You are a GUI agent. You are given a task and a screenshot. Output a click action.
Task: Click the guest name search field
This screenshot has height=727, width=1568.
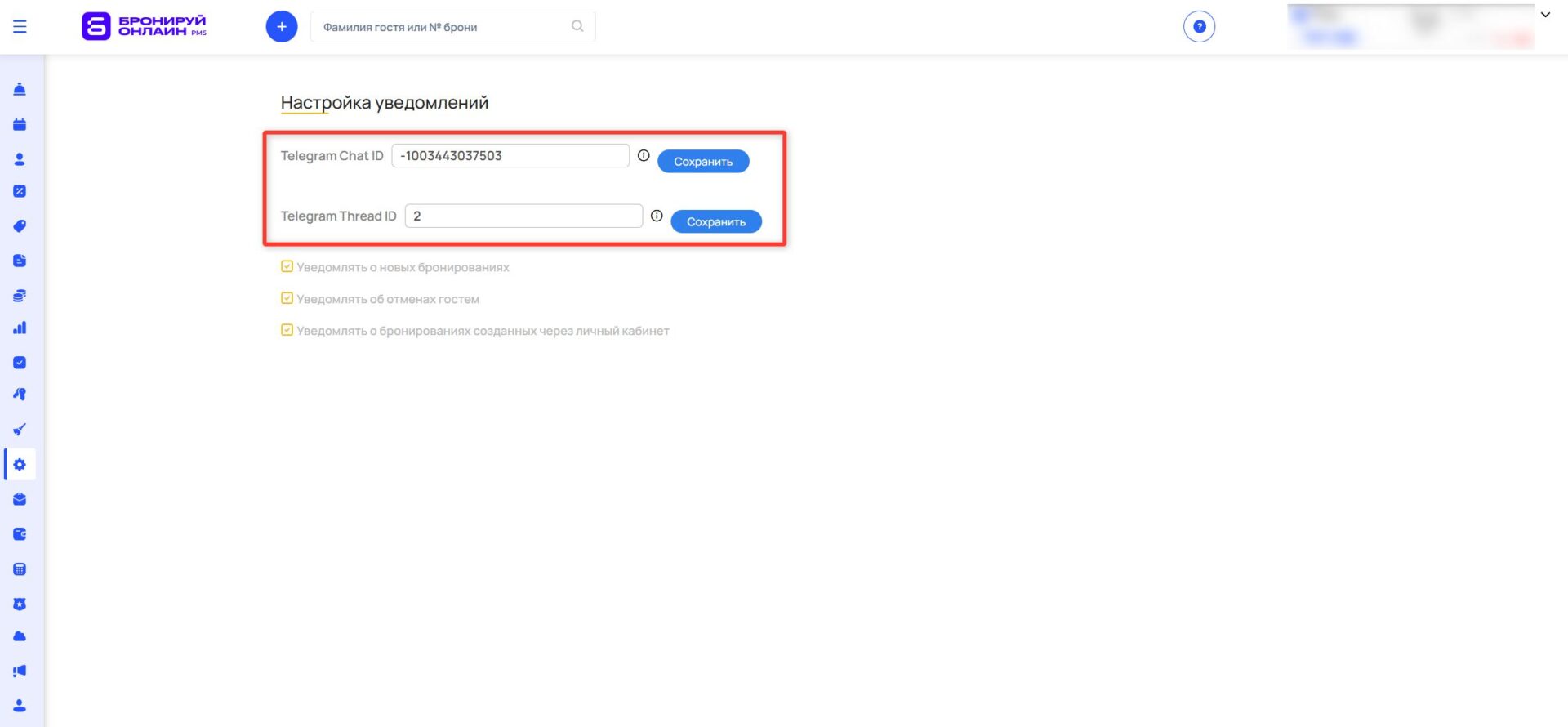click(441, 27)
